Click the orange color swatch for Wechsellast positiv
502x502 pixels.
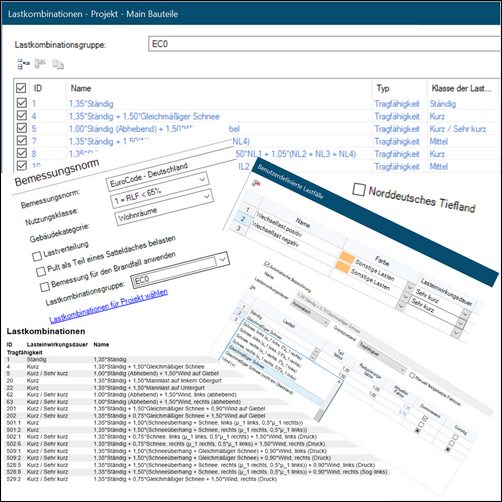(x=347, y=257)
